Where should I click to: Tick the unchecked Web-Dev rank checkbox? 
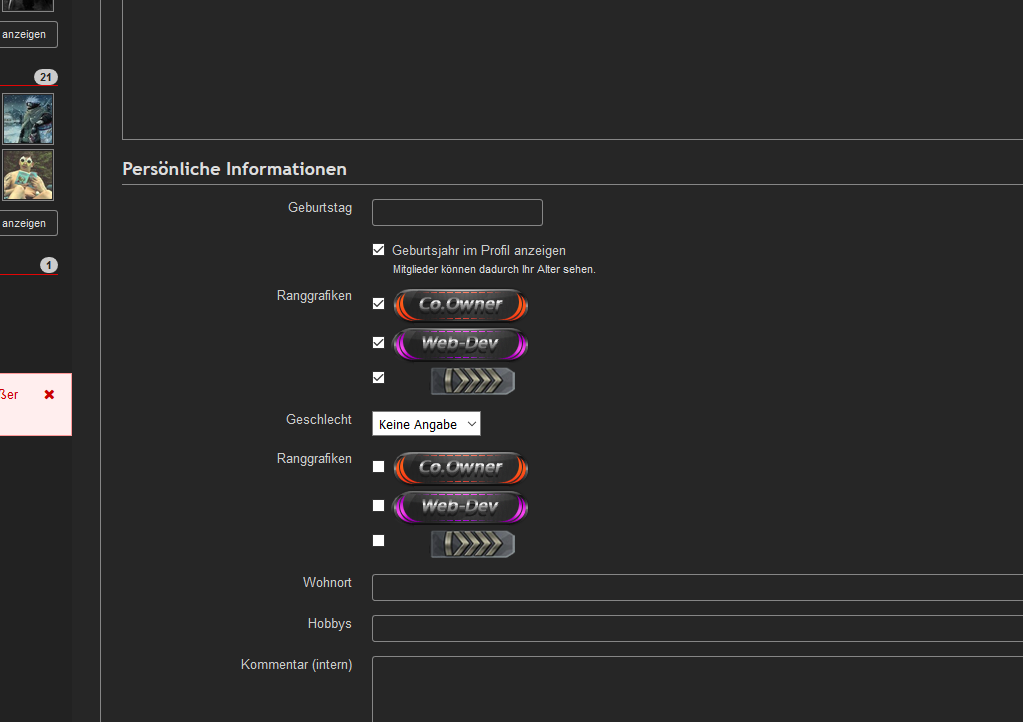point(378,505)
